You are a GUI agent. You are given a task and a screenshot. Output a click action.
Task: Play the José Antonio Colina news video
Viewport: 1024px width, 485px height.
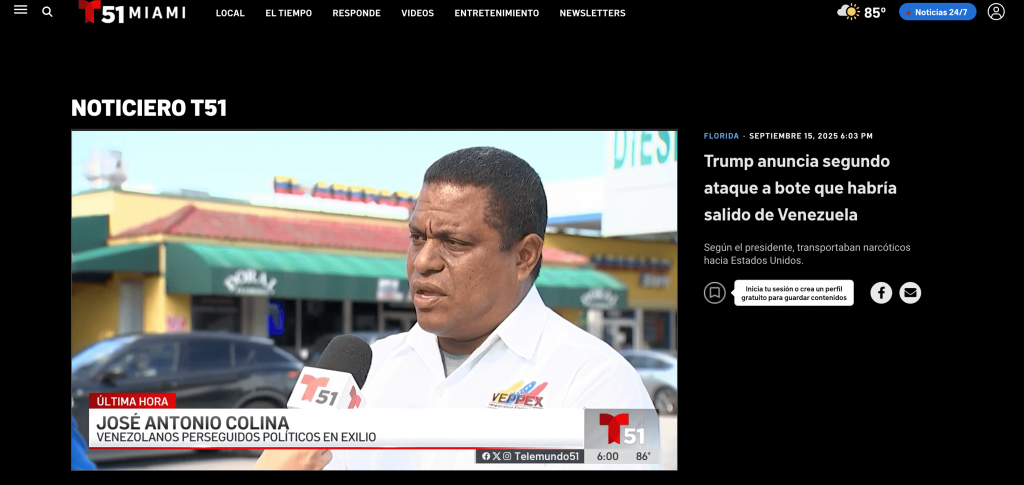pyautogui.click(x=374, y=300)
